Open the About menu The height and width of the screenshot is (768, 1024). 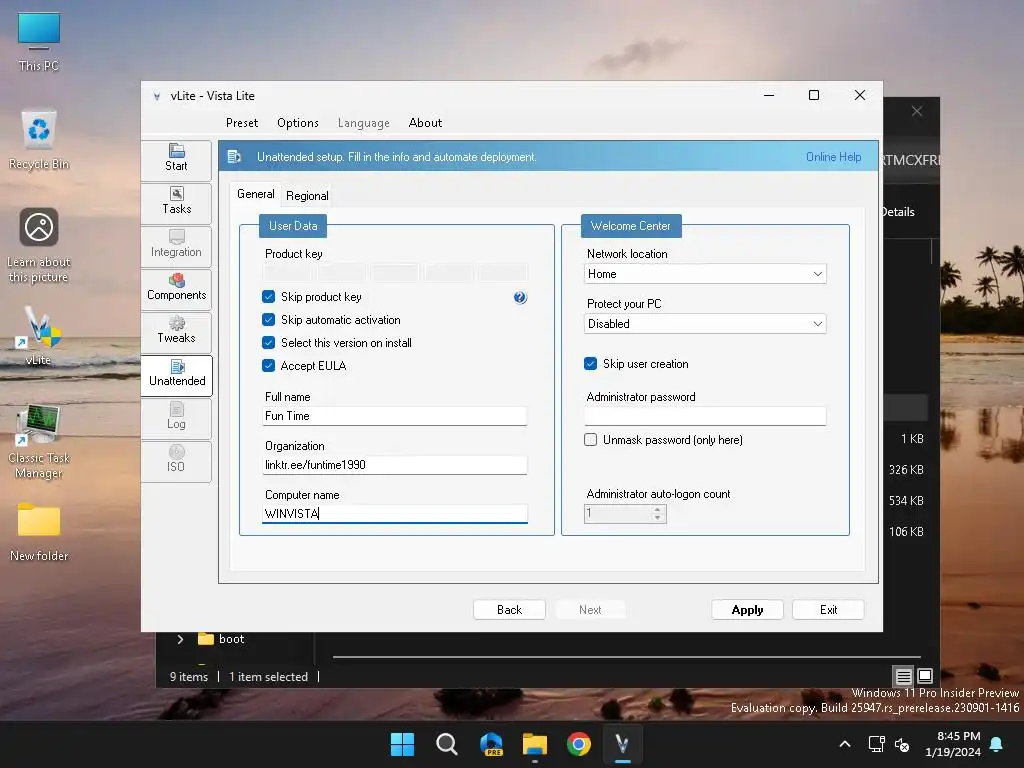[x=425, y=123]
